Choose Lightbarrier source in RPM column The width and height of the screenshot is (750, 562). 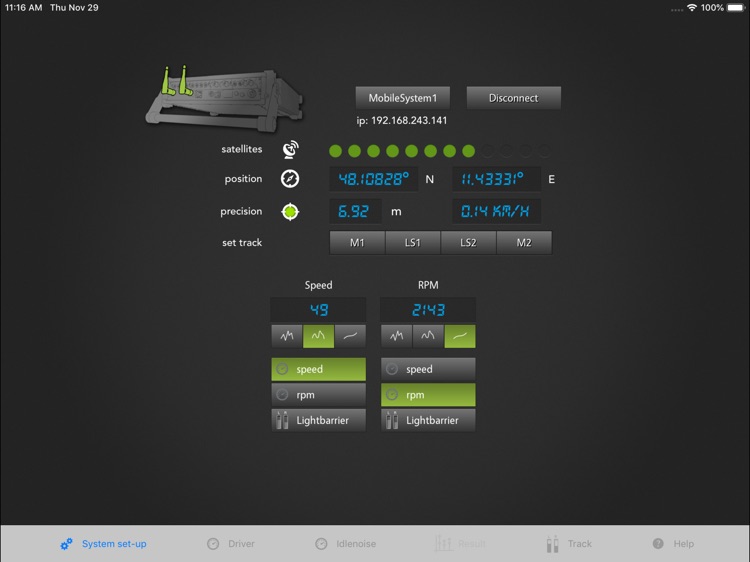tap(428, 420)
